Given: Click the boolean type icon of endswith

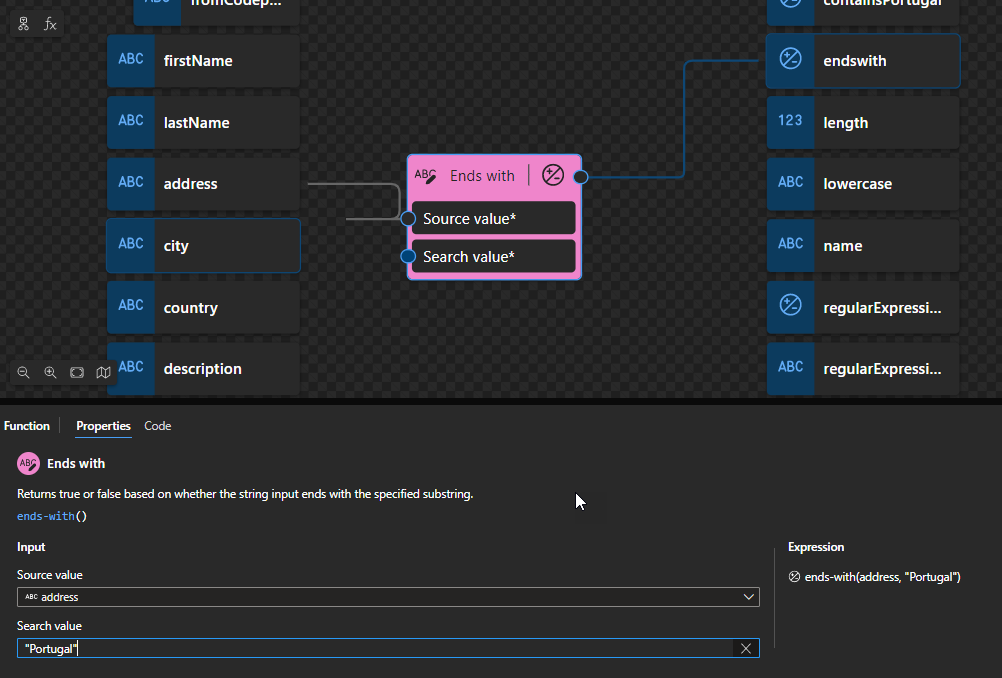Looking at the screenshot, I should pyautogui.click(x=790, y=60).
